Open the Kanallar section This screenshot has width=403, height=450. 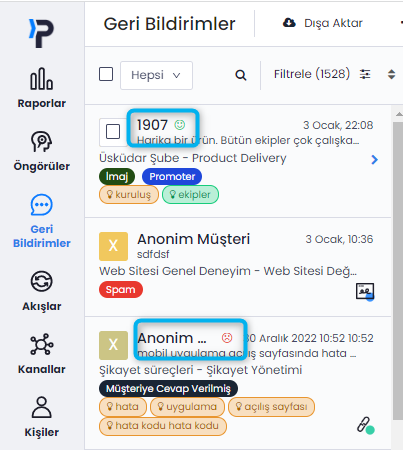click(42, 354)
